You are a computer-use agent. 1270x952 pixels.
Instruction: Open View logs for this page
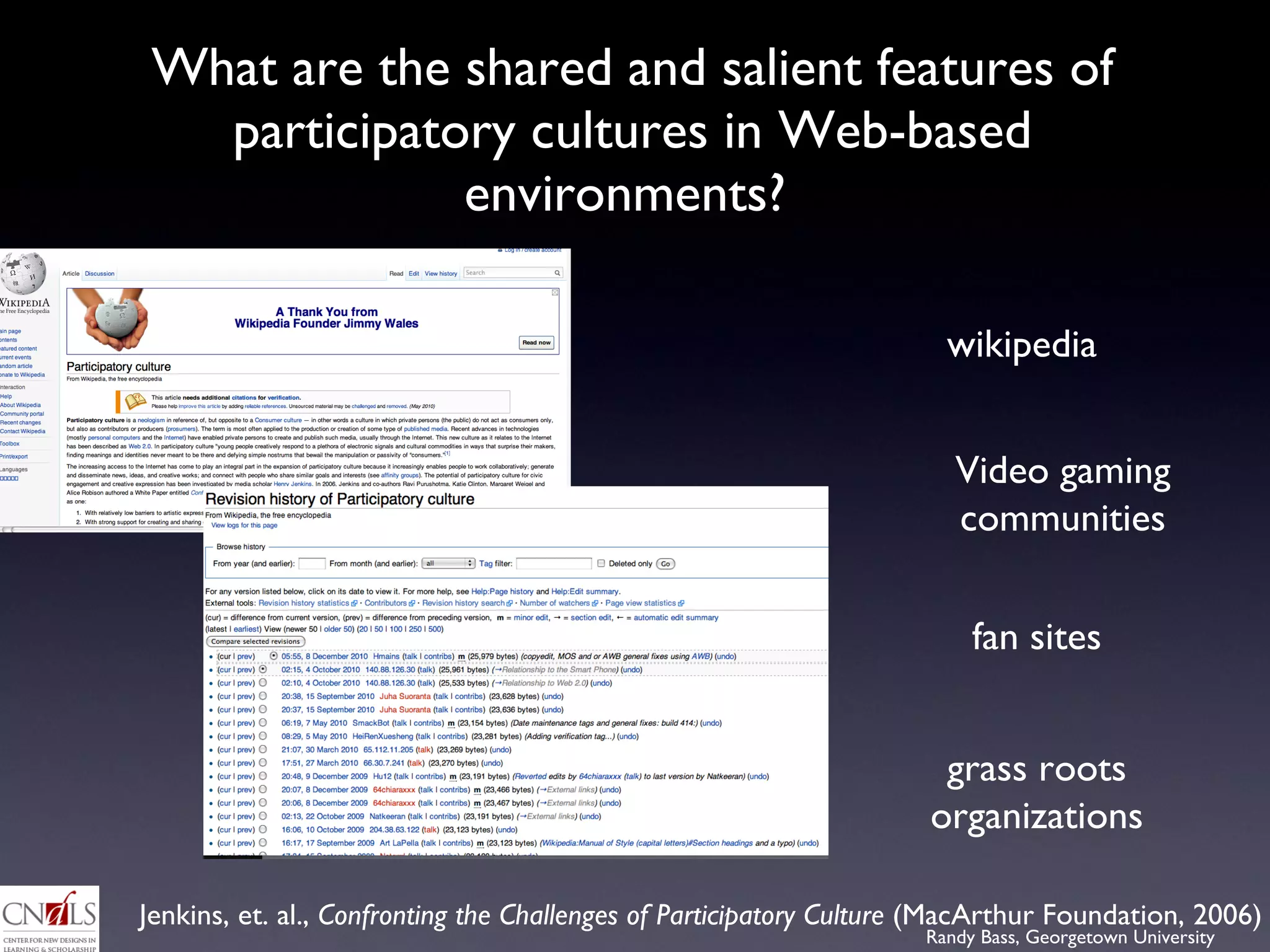coord(244,526)
